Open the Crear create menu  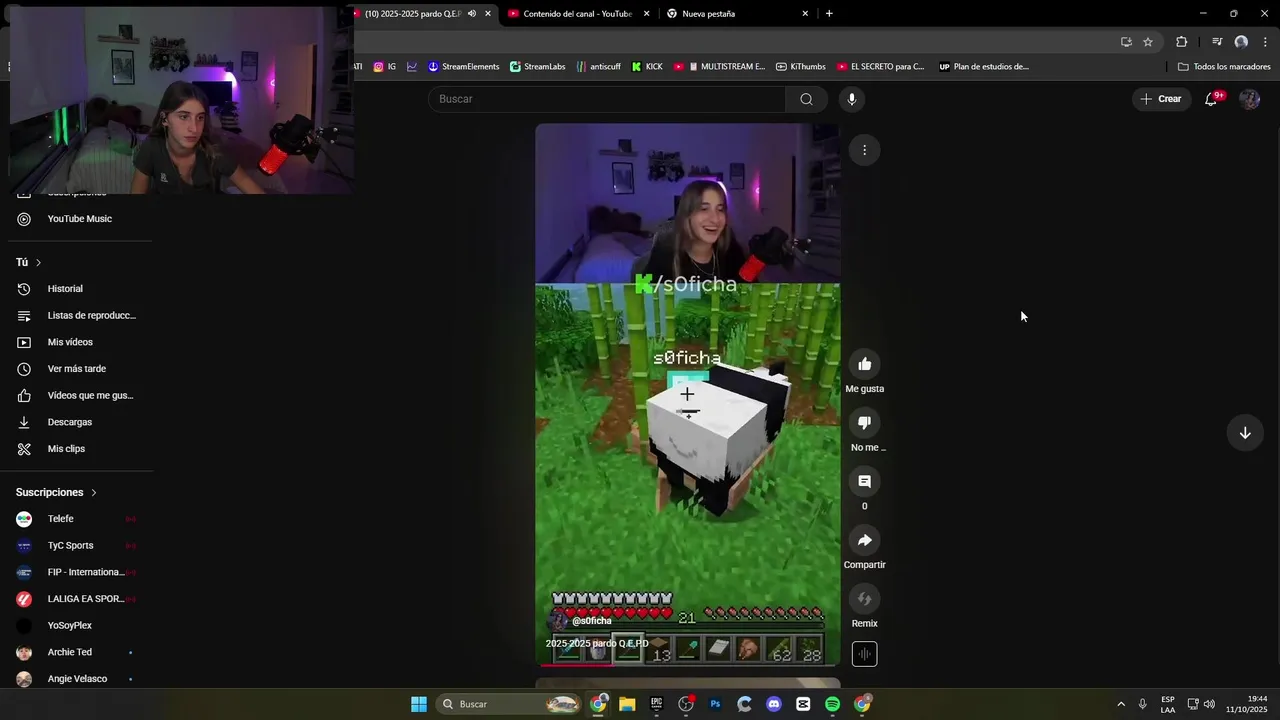1160,99
